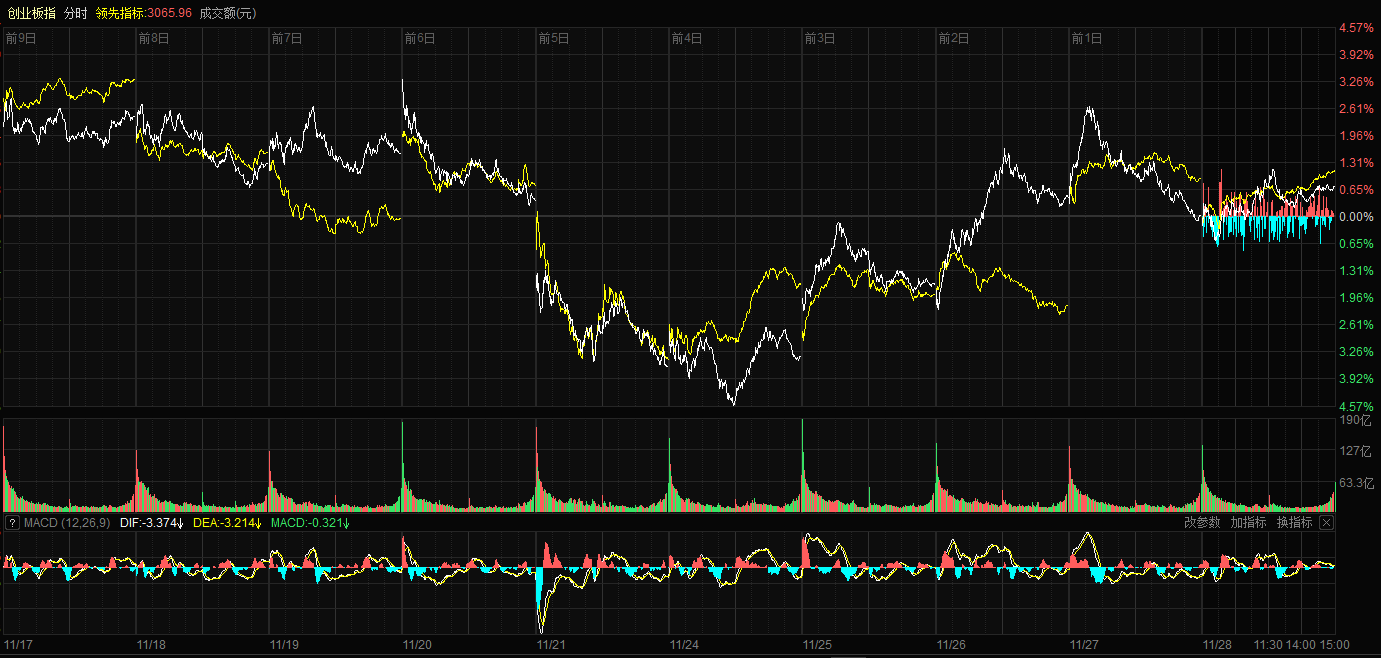Click the 成交额(元) turnover label
The image size is (1381, 658).
pos(227,13)
